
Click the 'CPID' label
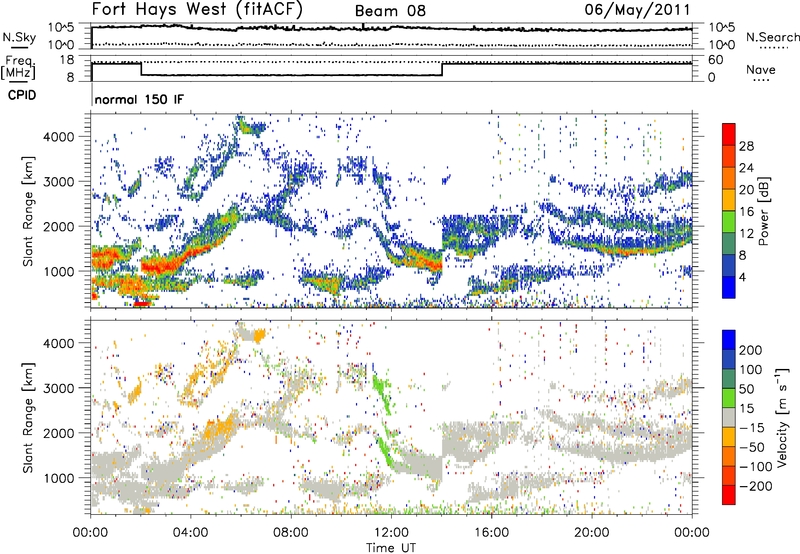pos(22,95)
